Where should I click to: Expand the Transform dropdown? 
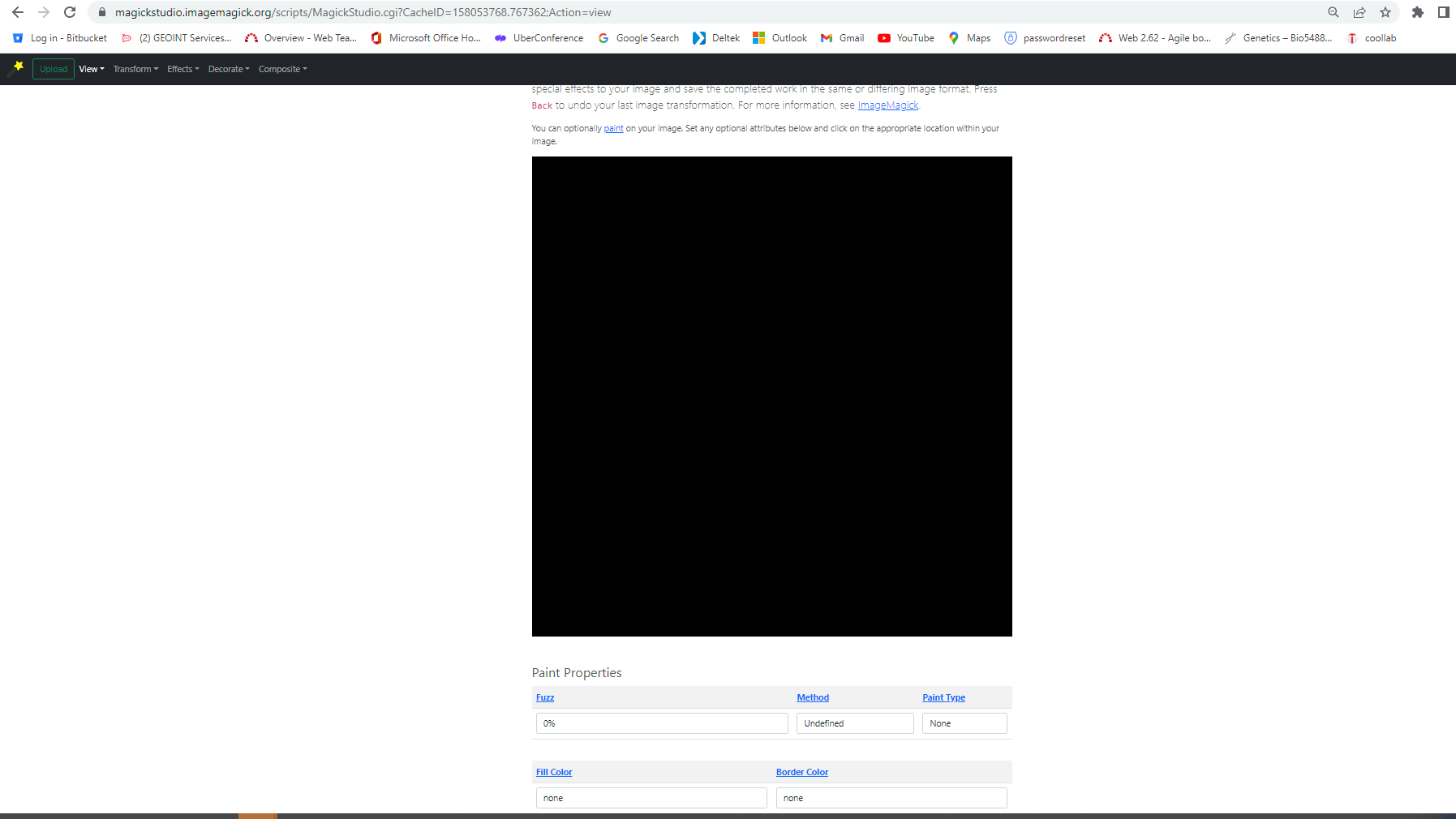(135, 69)
